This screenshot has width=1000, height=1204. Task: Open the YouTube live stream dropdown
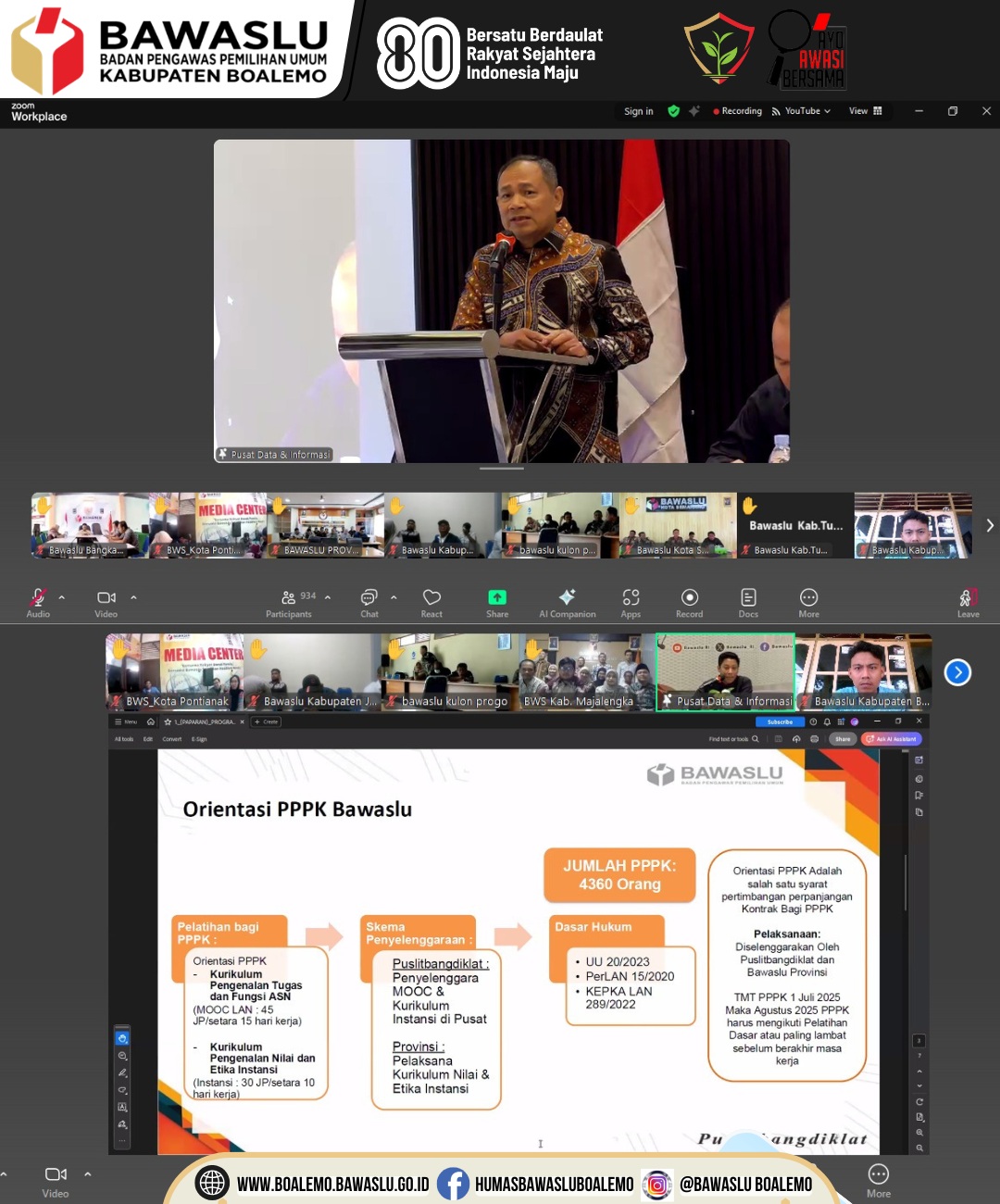(x=802, y=111)
